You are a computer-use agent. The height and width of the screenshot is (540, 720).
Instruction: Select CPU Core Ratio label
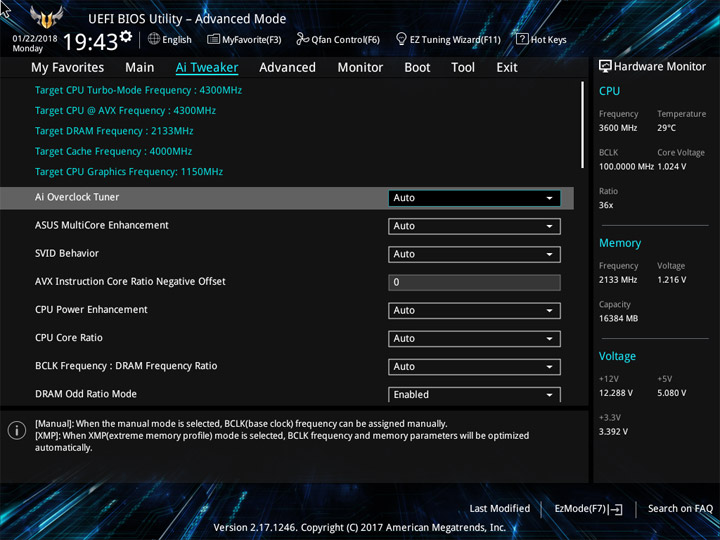[68, 338]
